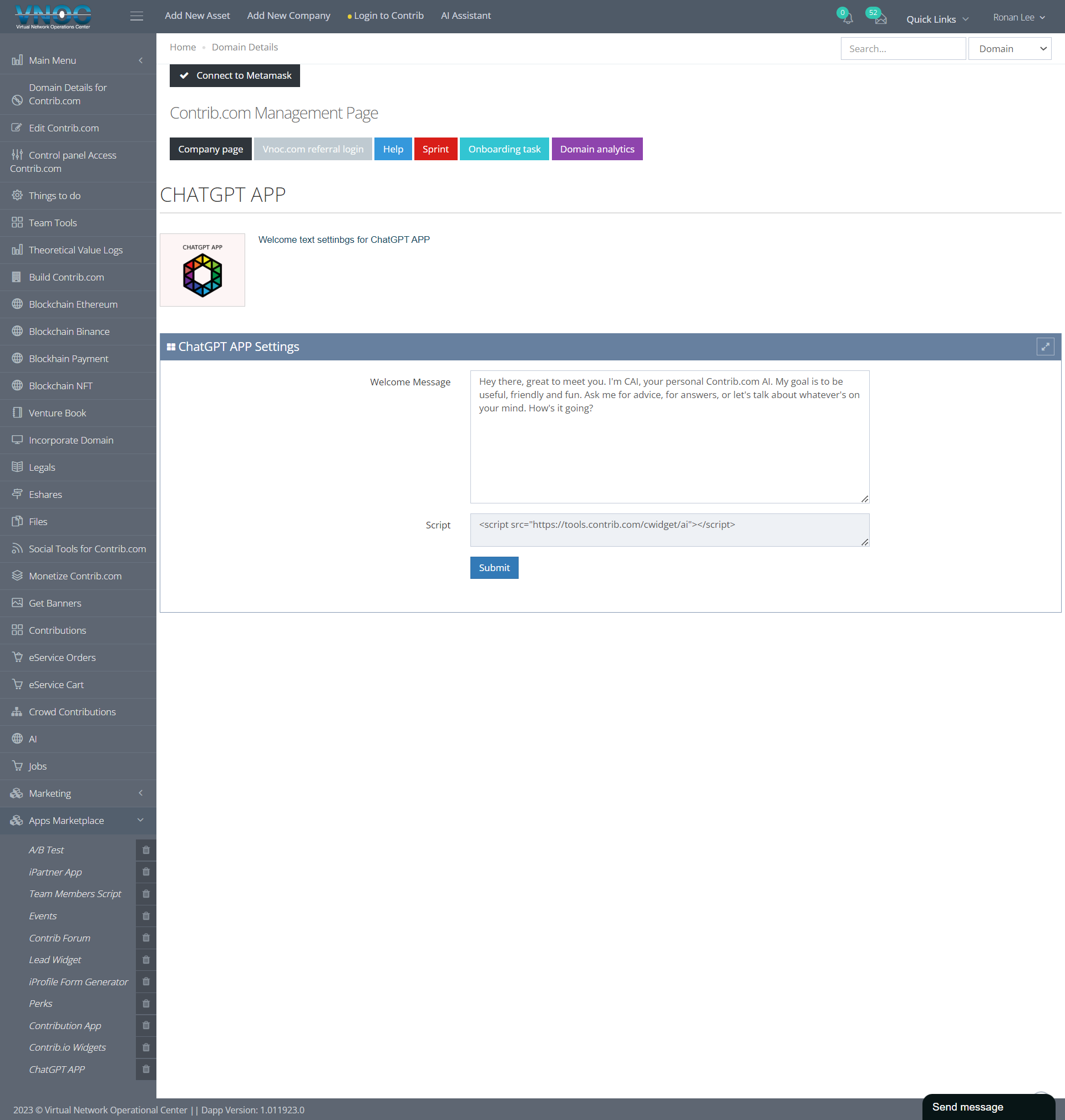Select Login to Contrib menu item
1065x1120 pixels.
tap(386, 16)
